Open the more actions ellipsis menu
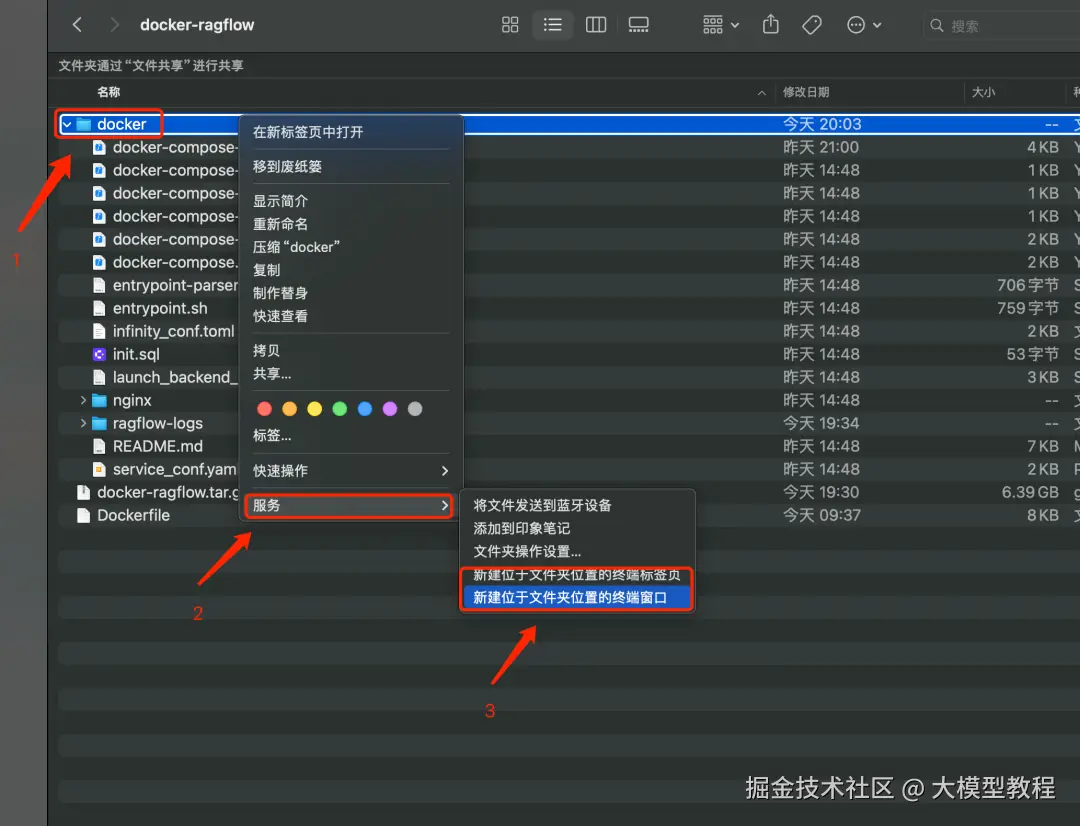Screen dimensions: 1080x826 (855, 25)
